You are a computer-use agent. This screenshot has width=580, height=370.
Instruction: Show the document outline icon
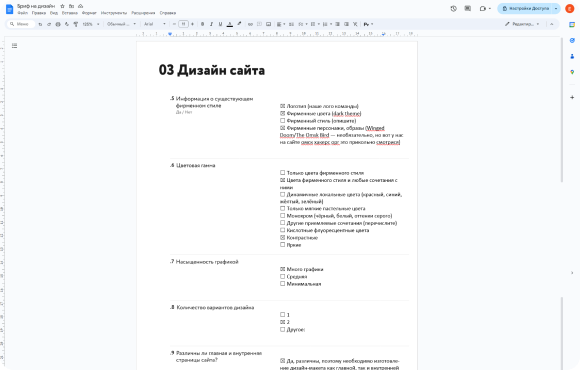[14, 46]
